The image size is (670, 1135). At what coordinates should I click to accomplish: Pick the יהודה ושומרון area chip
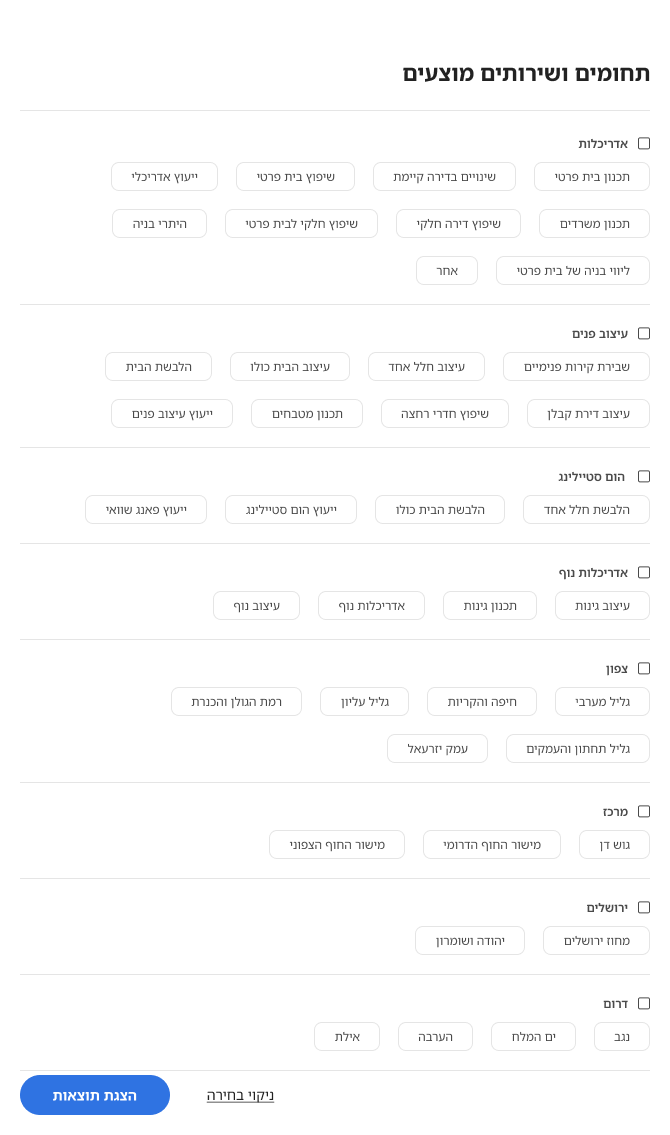pyautogui.click(x=470, y=941)
